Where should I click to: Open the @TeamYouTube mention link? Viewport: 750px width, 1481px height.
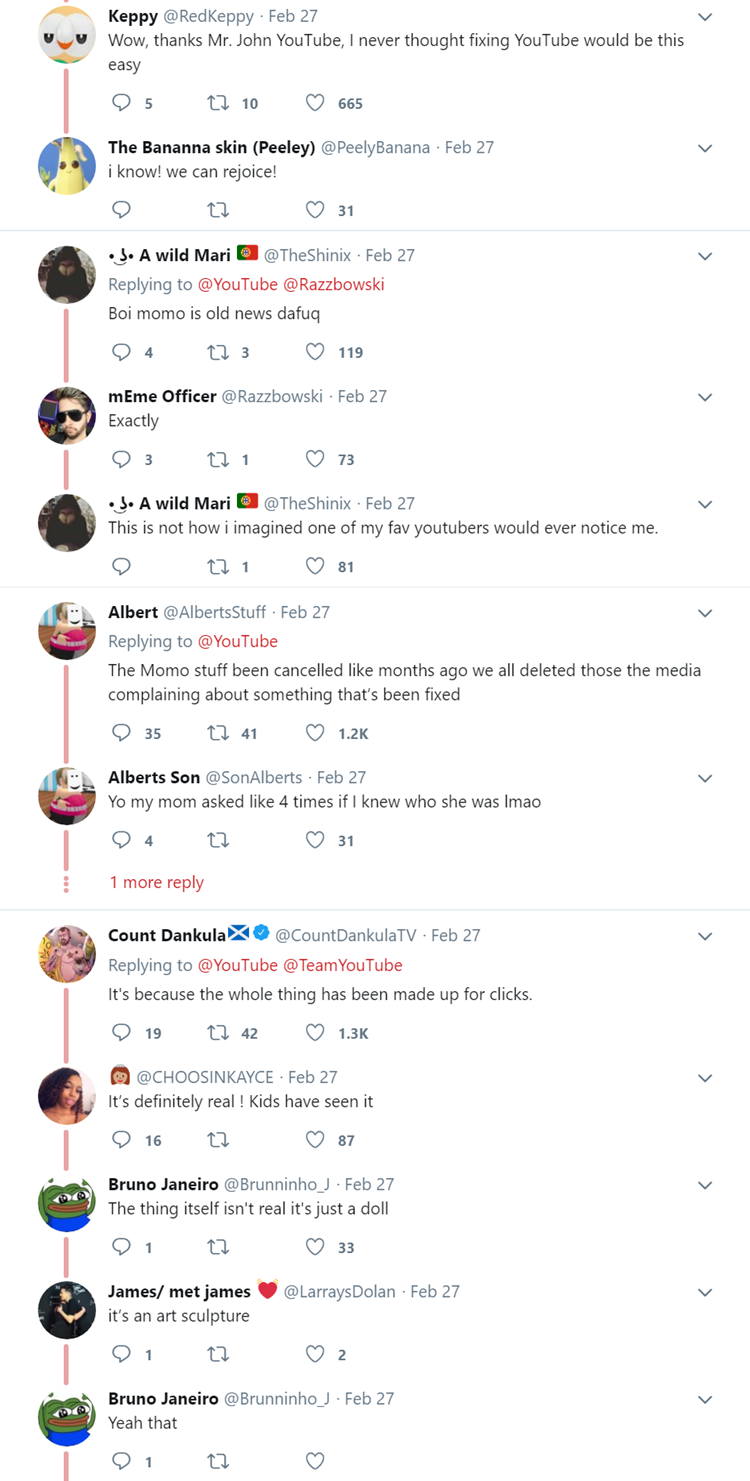tap(343, 965)
